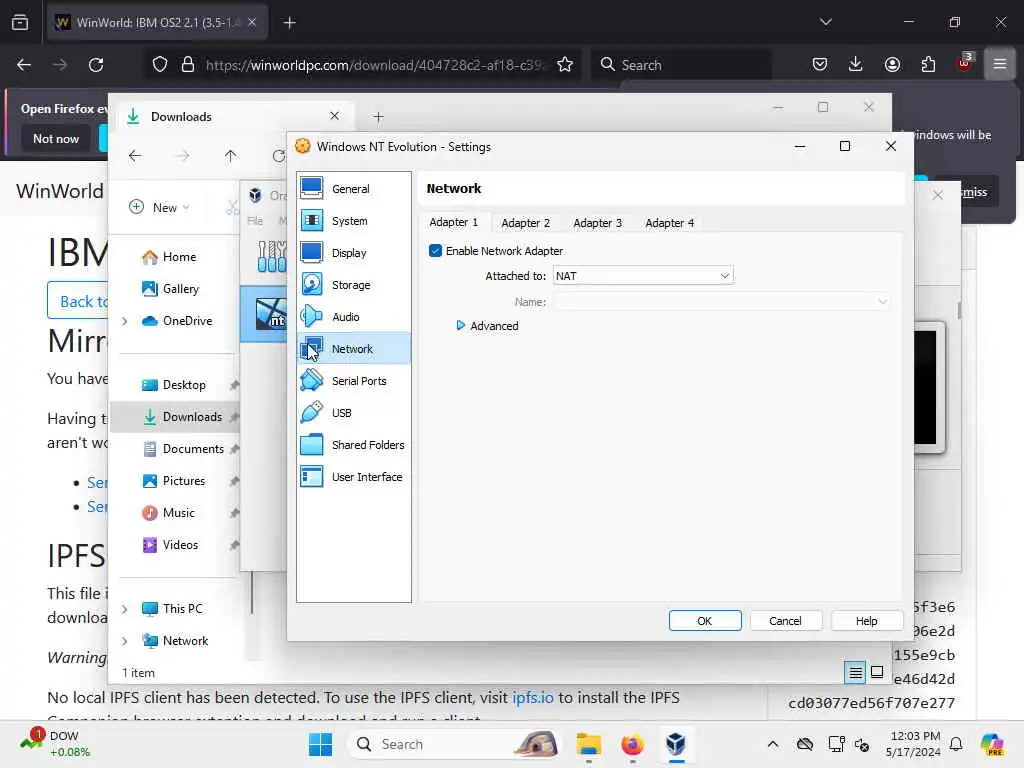
Task: Click Firefox back navigation arrow
Action: tap(24, 65)
